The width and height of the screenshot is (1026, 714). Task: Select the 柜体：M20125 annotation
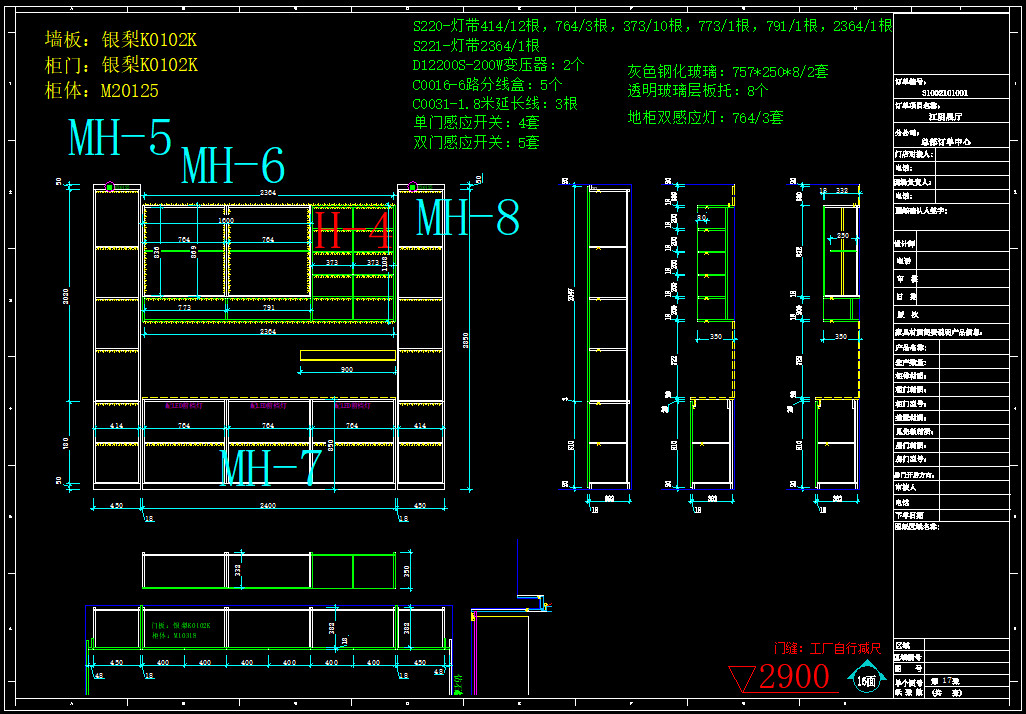tap(102, 91)
